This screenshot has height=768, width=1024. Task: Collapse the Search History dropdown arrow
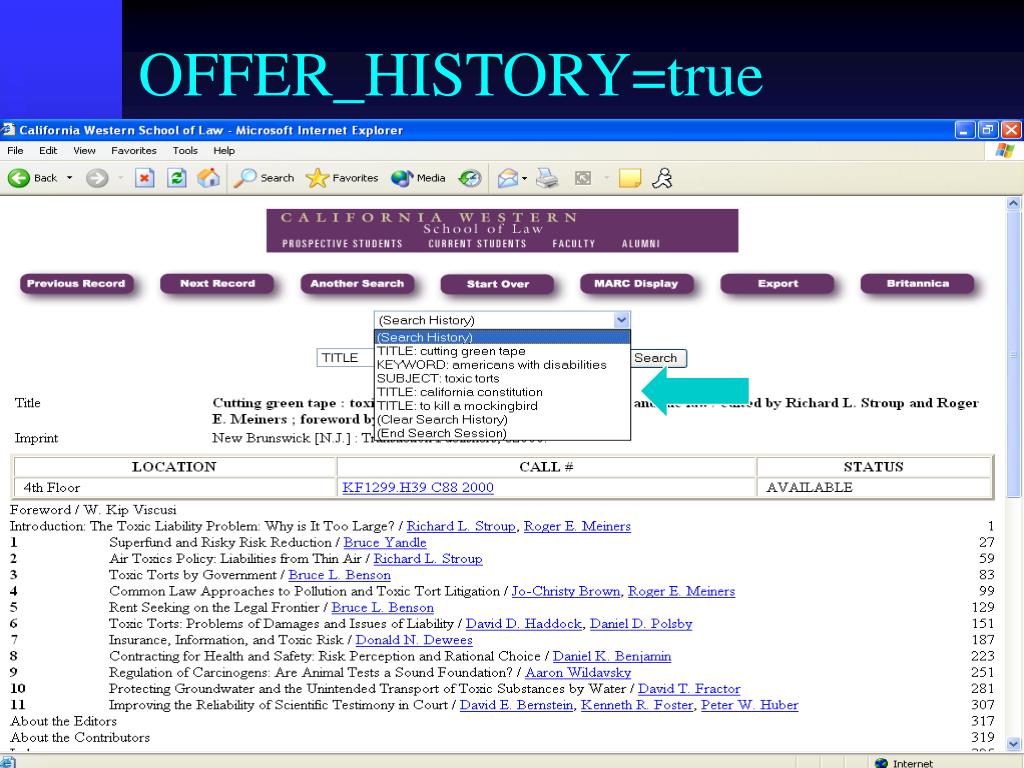[x=621, y=320]
